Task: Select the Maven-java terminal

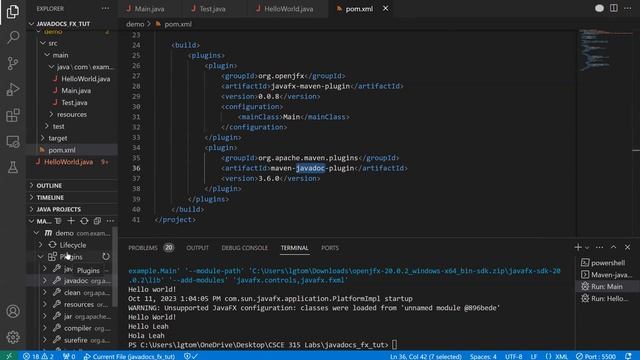Action: coord(607,274)
